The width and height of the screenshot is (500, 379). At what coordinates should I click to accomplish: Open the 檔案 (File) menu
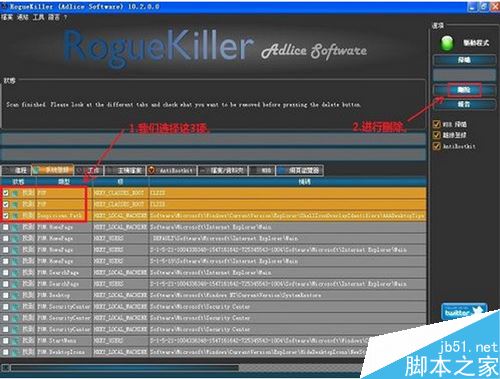coord(7,17)
